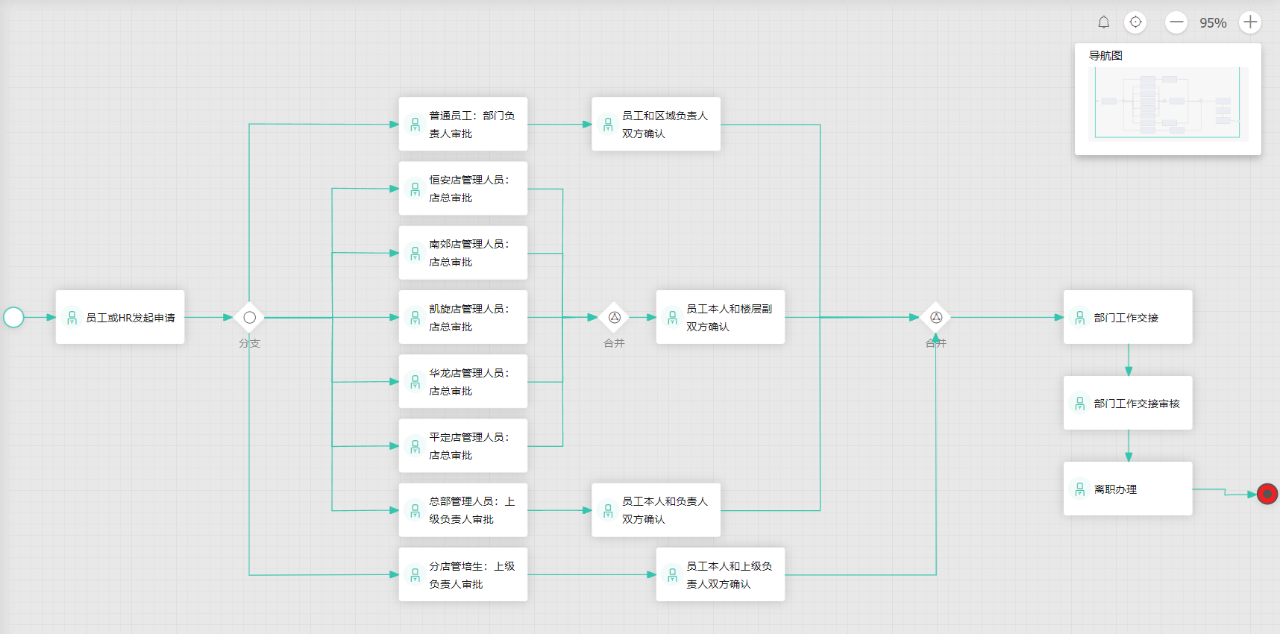Zoom in with the plus button

point(1250,22)
